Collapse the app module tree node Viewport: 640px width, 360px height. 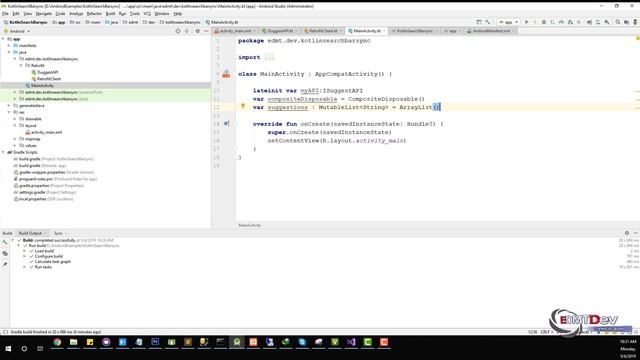click(x=3, y=39)
